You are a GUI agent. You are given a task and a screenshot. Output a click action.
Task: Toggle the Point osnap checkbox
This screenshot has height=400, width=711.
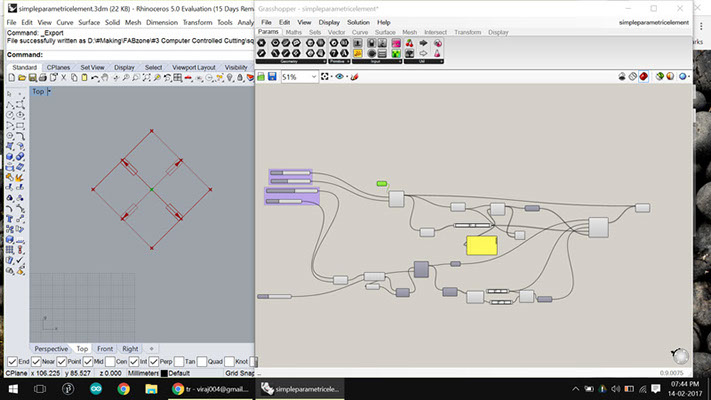[x=62, y=361]
